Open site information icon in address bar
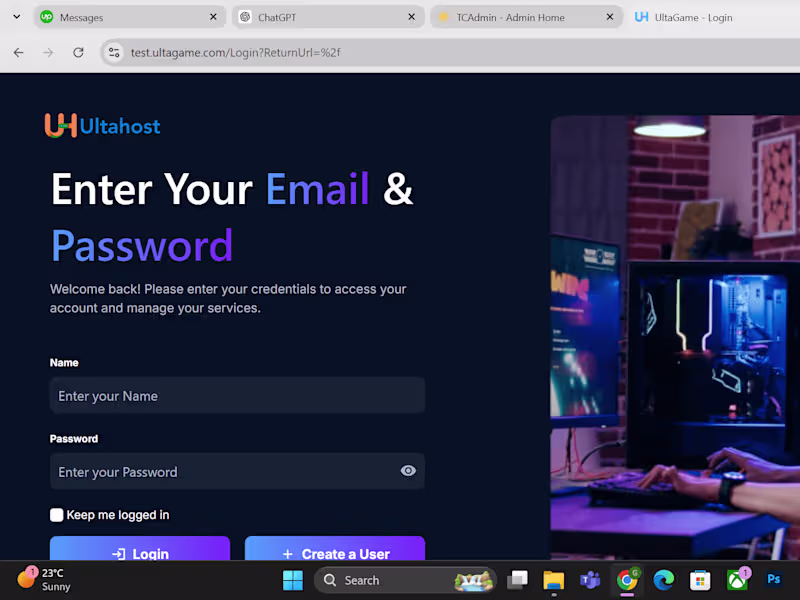The height and width of the screenshot is (600, 800). [114, 53]
